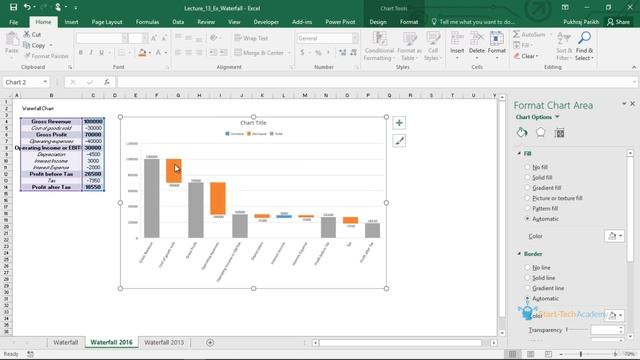Select Automatic fill radio button
The width and height of the screenshot is (640, 360).
(x=527, y=219)
